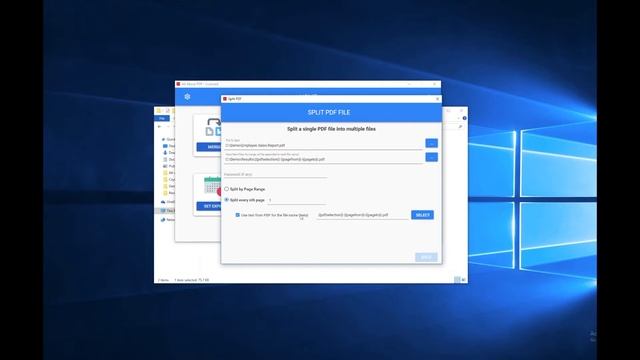Screen dimensions: 640x360
Task: Click the search icon in File Explorer
Action: (460, 127)
